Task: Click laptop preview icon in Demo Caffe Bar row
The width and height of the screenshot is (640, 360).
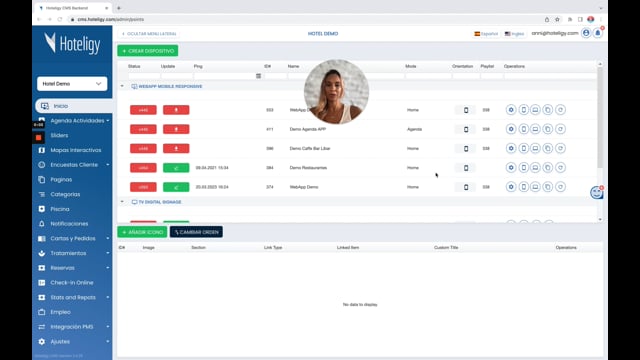Action: click(x=535, y=148)
